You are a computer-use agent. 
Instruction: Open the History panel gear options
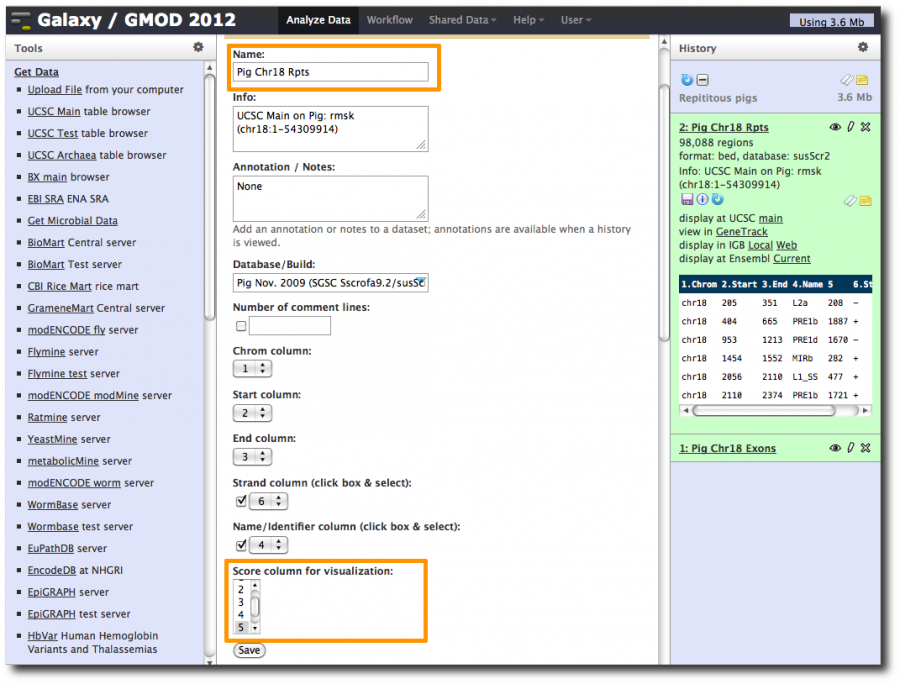(863, 47)
